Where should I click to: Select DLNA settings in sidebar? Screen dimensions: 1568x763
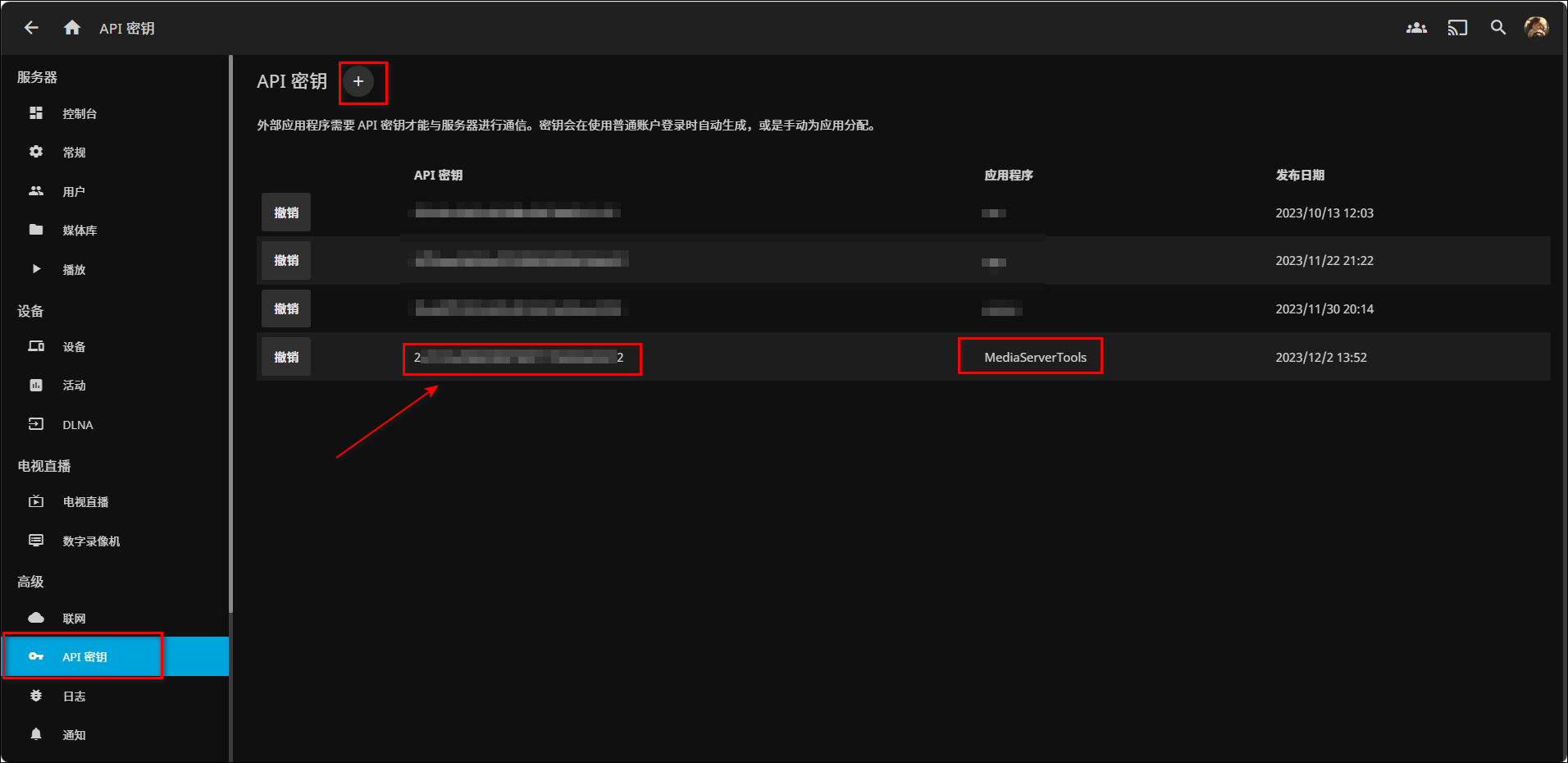(78, 425)
